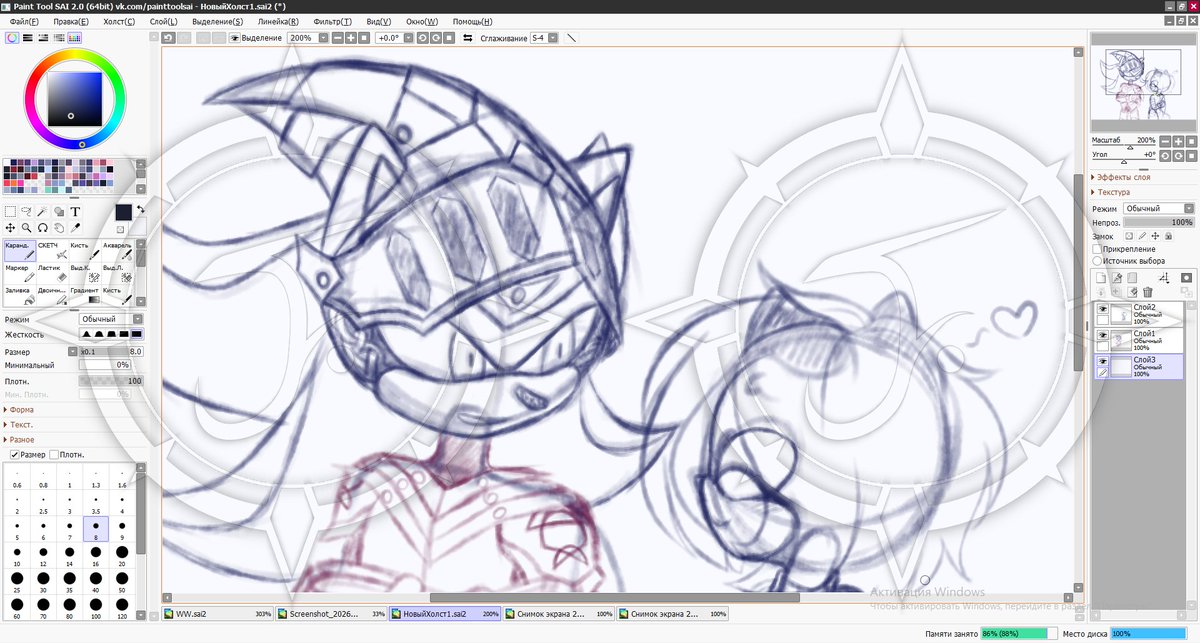Viewport: 1200px width, 643px height.
Task: Adjust the Непроз. opacity slider
Action: point(1159,222)
